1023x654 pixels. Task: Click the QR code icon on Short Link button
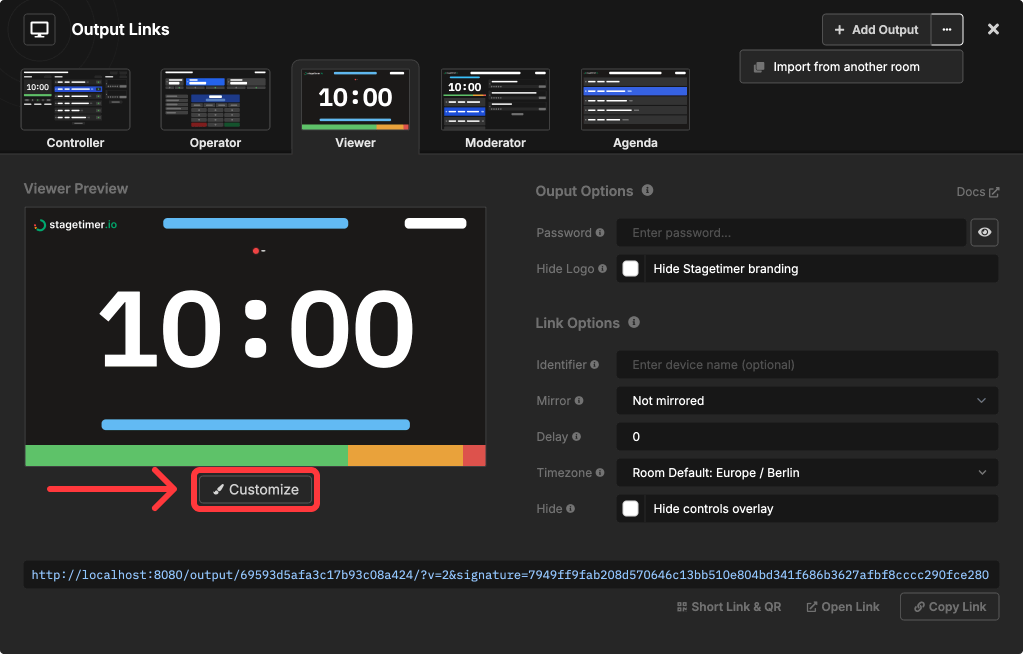pyautogui.click(x=680, y=606)
